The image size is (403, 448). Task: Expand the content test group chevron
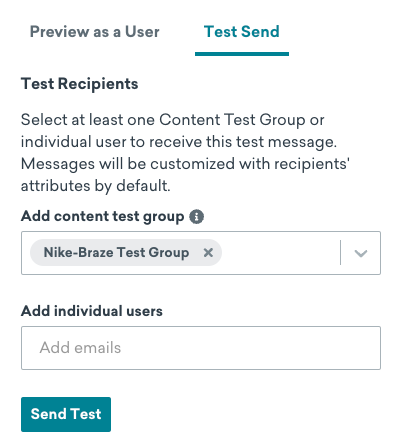pos(361,253)
